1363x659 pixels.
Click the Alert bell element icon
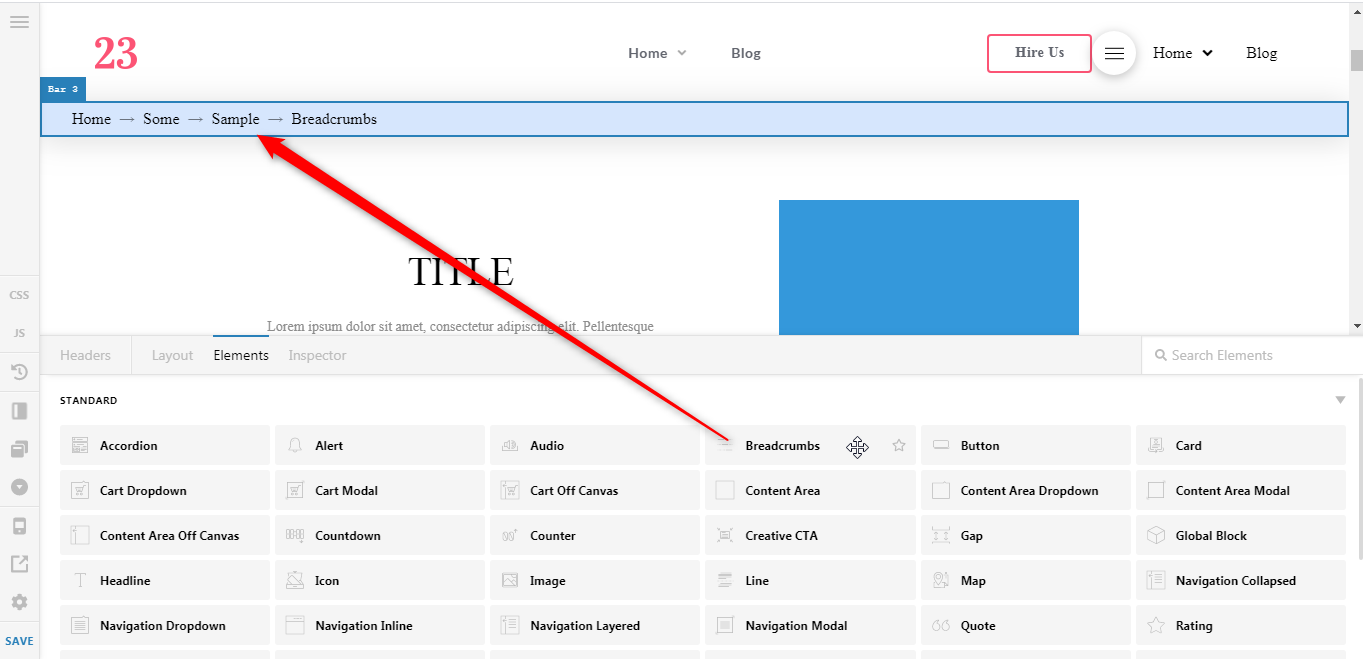[x=295, y=446]
